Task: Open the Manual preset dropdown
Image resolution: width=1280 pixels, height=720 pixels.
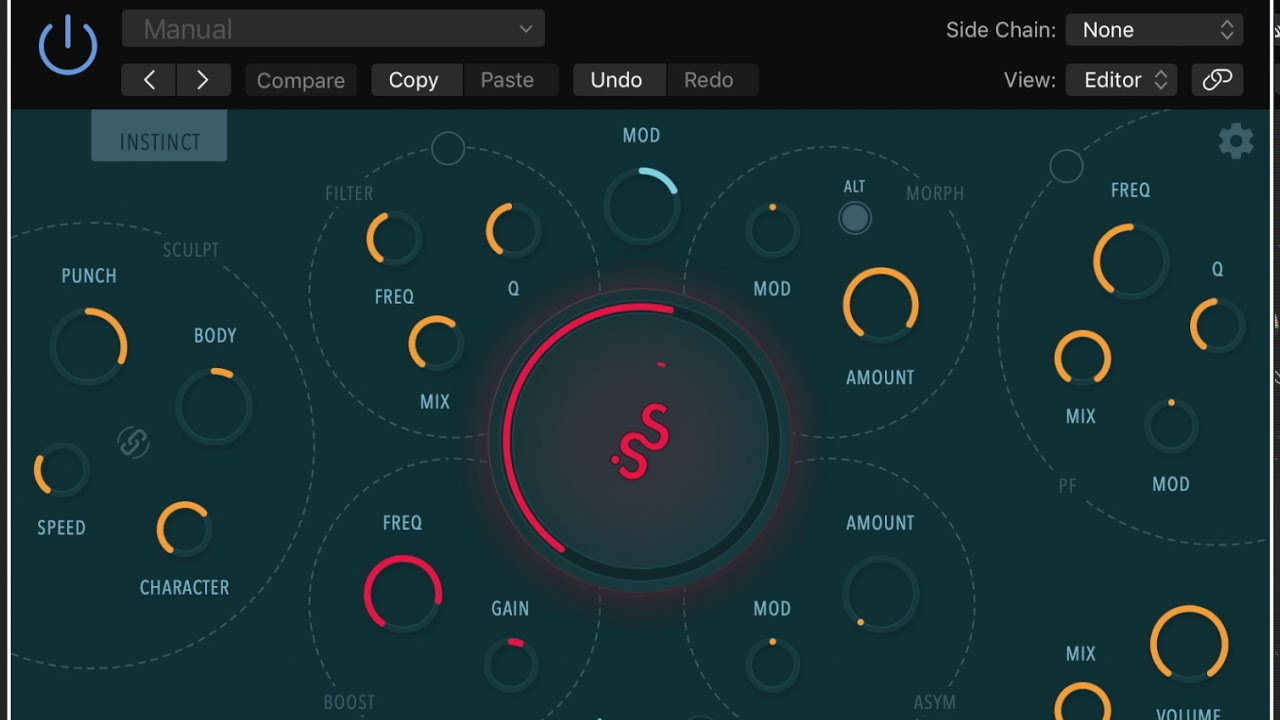Action: coord(333,29)
